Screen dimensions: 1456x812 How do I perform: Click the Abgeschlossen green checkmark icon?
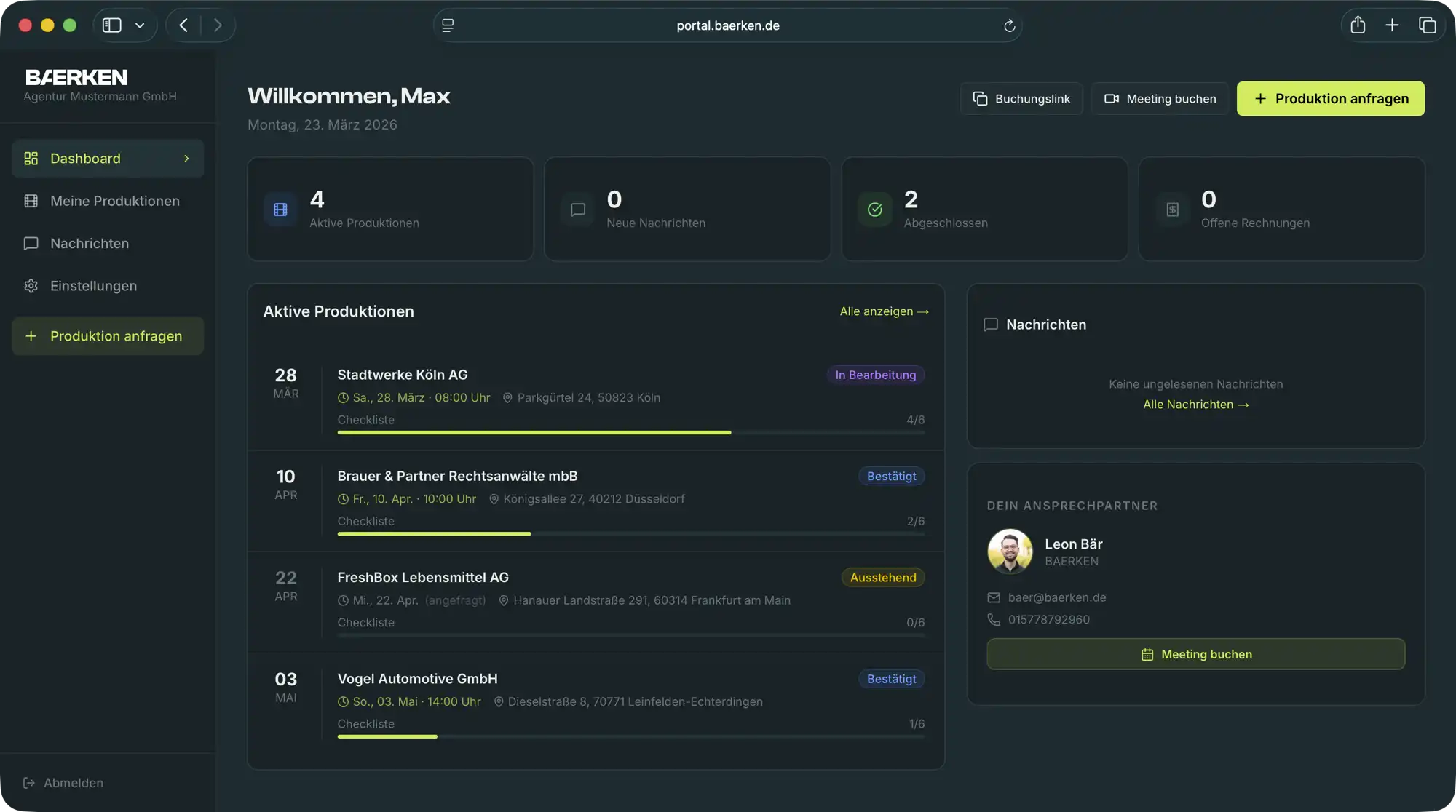tap(875, 210)
